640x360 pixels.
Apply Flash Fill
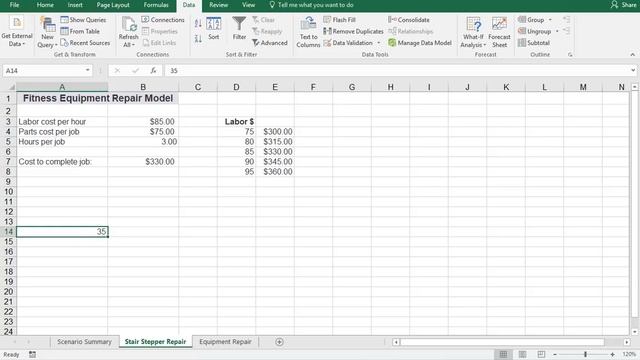[340, 20]
